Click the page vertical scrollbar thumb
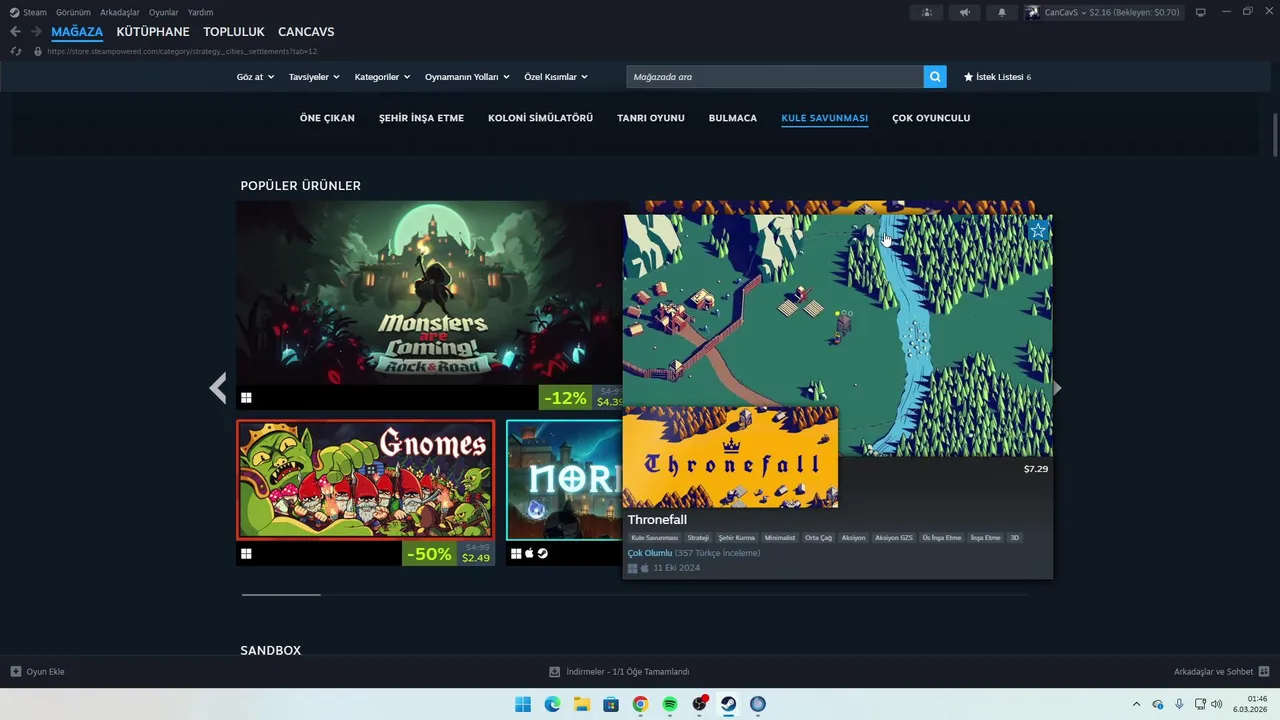1280x720 pixels. click(x=1275, y=135)
